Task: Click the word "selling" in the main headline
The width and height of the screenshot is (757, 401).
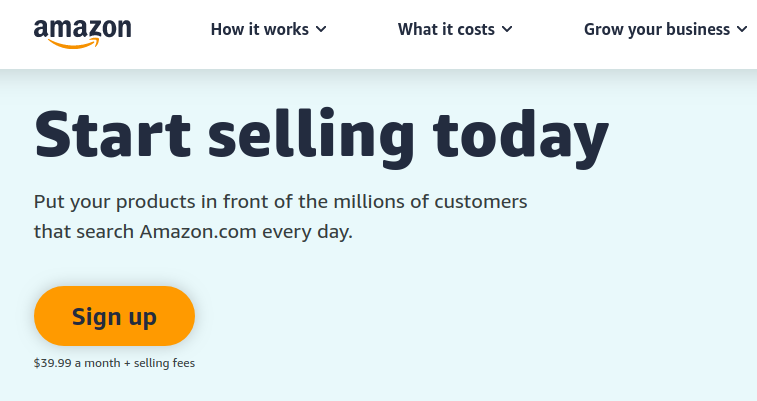Action: (311, 138)
